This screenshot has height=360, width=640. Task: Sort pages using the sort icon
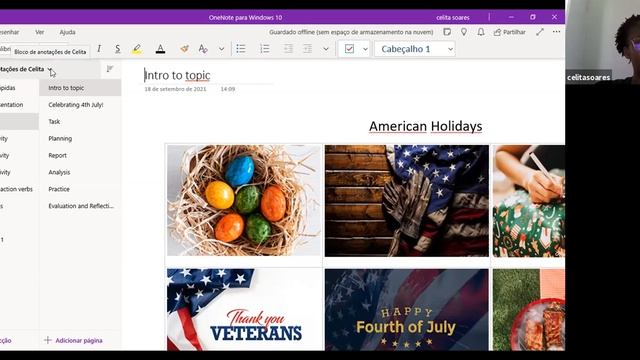pos(109,69)
